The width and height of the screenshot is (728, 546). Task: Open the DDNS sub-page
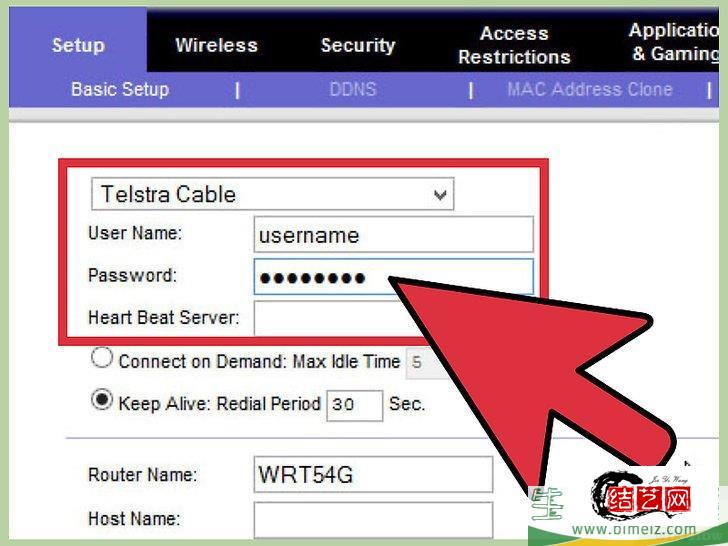point(353,89)
